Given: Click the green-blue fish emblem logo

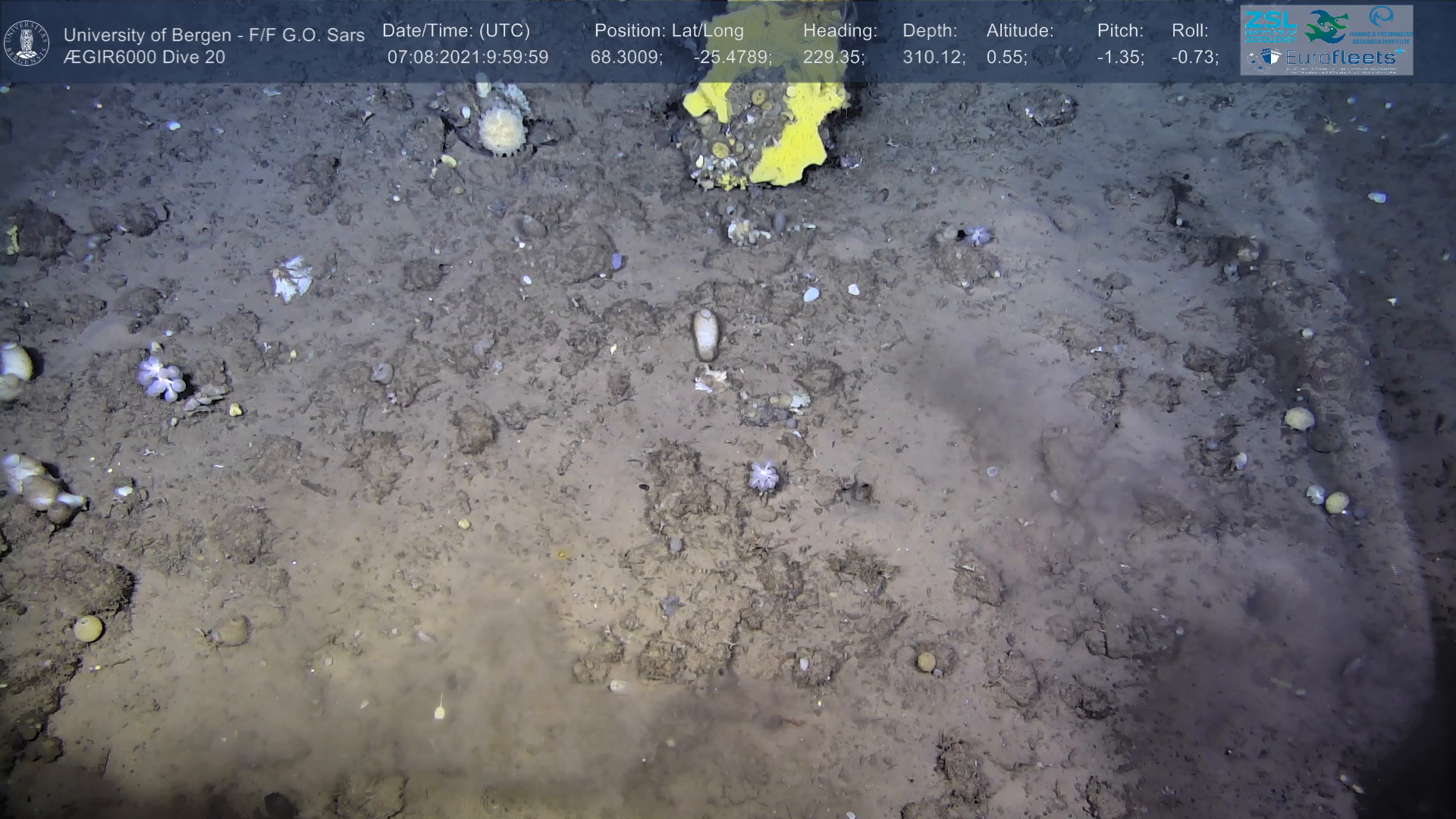Looking at the screenshot, I should point(1326,27).
